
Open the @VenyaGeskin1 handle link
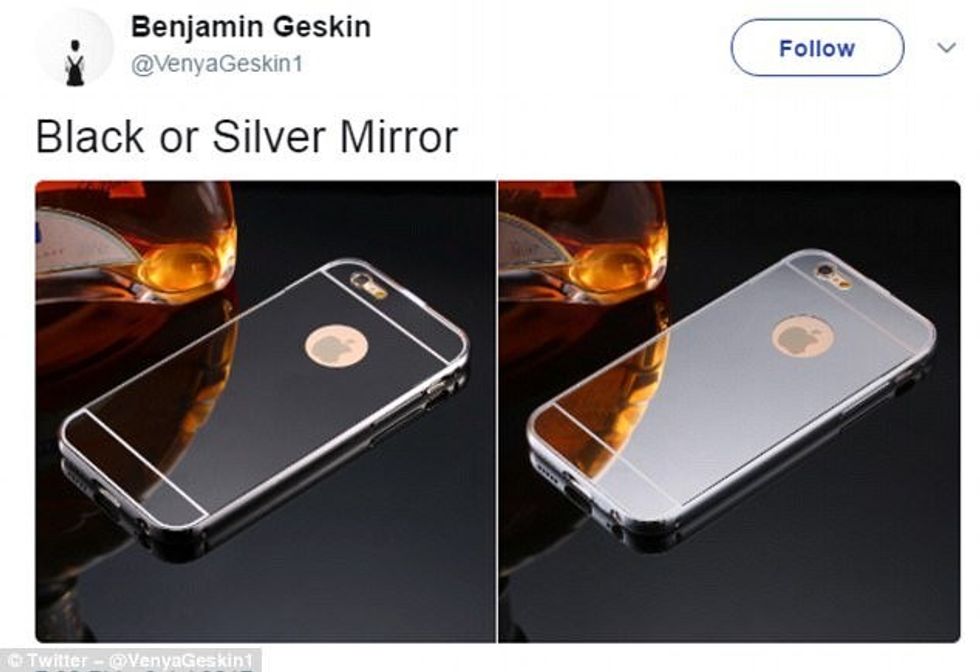coord(217,64)
